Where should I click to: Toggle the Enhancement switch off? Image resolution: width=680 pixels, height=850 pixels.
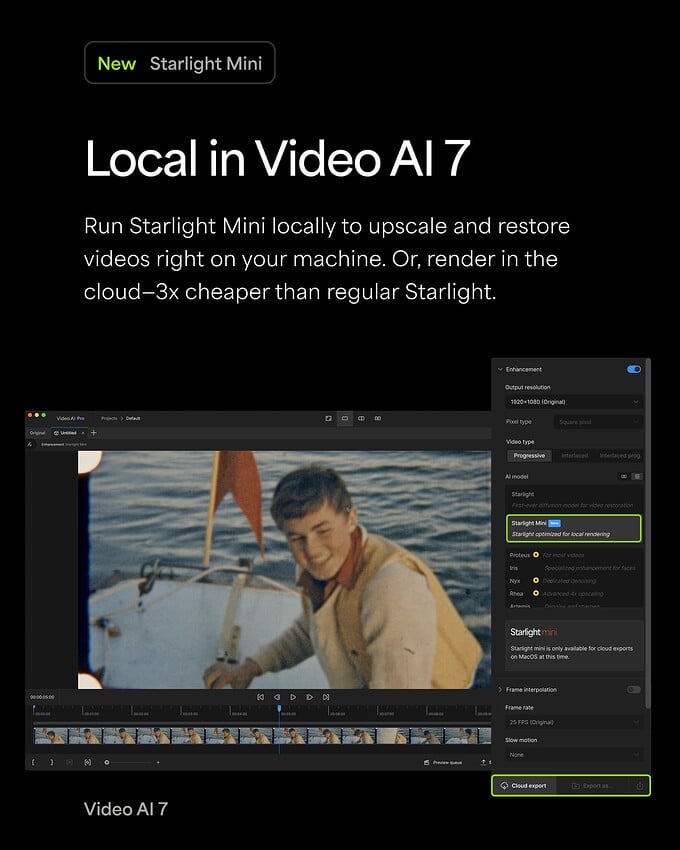point(633,369)
